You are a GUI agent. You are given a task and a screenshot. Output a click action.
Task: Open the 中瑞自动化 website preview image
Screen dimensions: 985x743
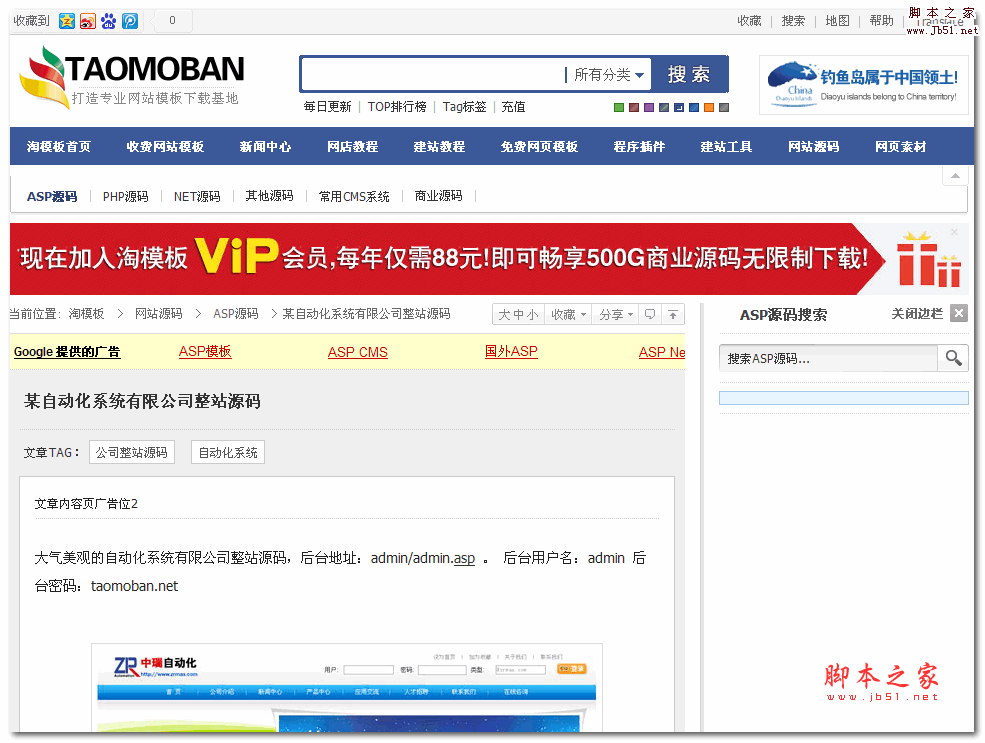347,688
